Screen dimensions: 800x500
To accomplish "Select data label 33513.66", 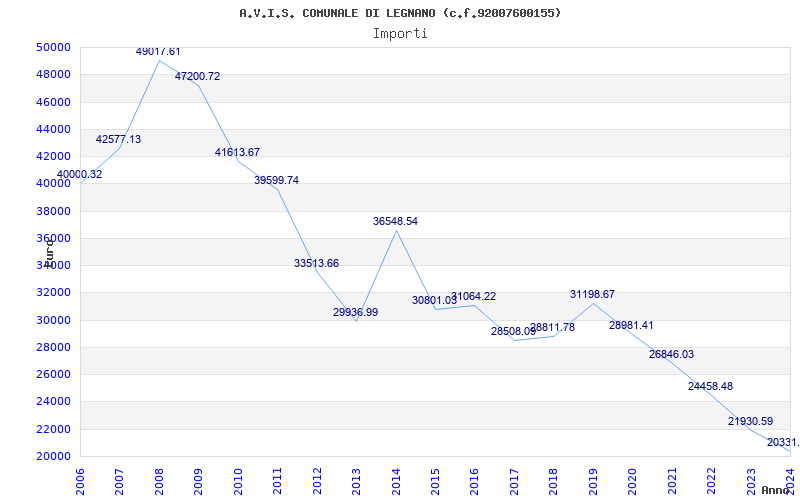I will tap(316, 263).
